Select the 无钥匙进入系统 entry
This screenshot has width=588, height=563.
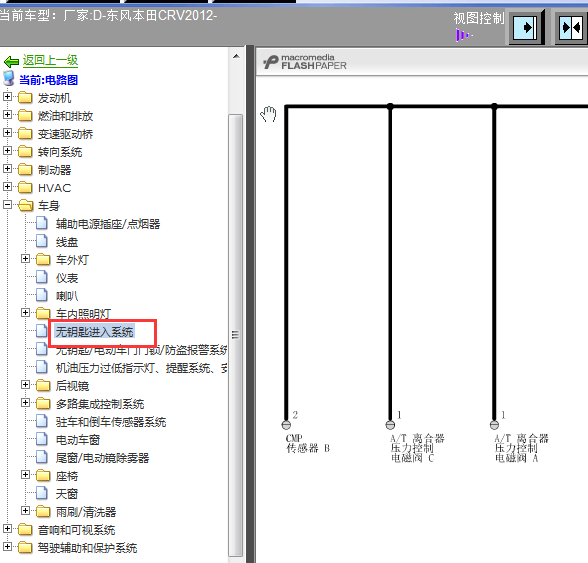[x=94, y=332]
